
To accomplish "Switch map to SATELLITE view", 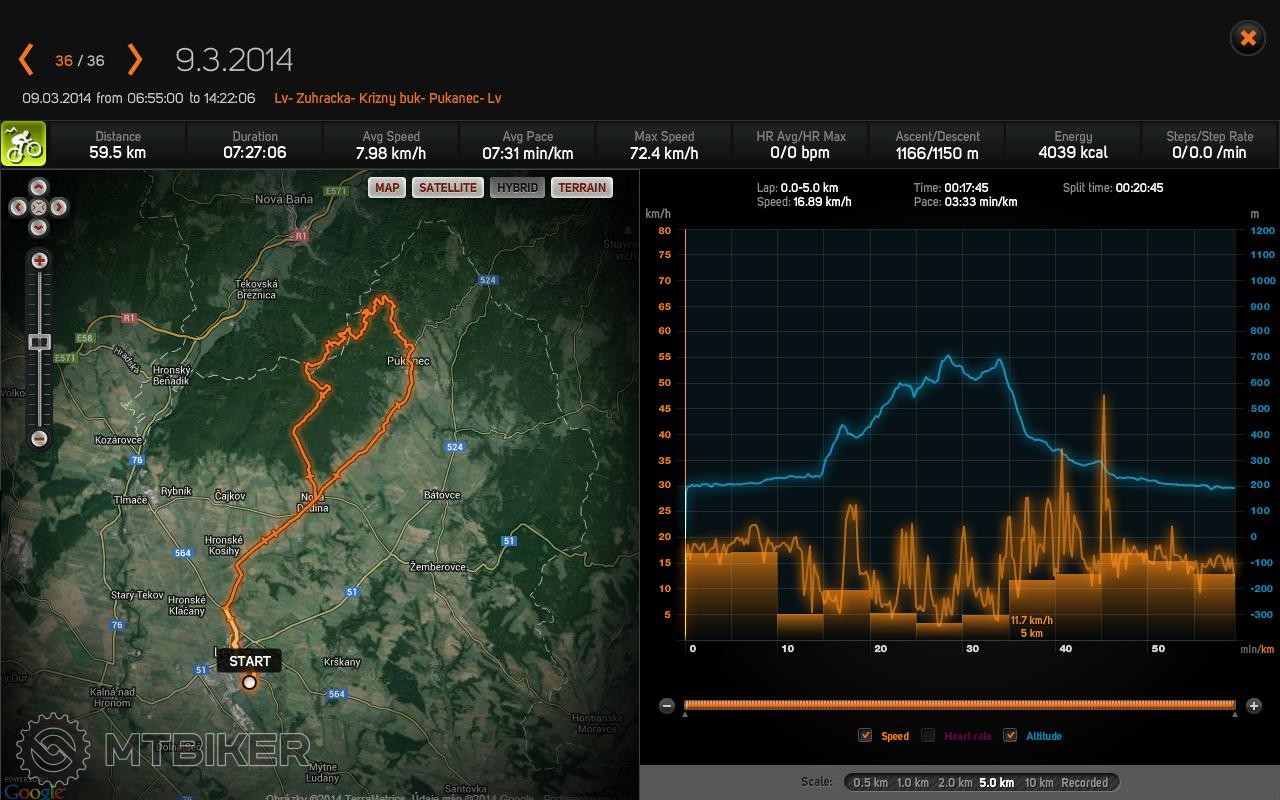I will tap(447, 187).
